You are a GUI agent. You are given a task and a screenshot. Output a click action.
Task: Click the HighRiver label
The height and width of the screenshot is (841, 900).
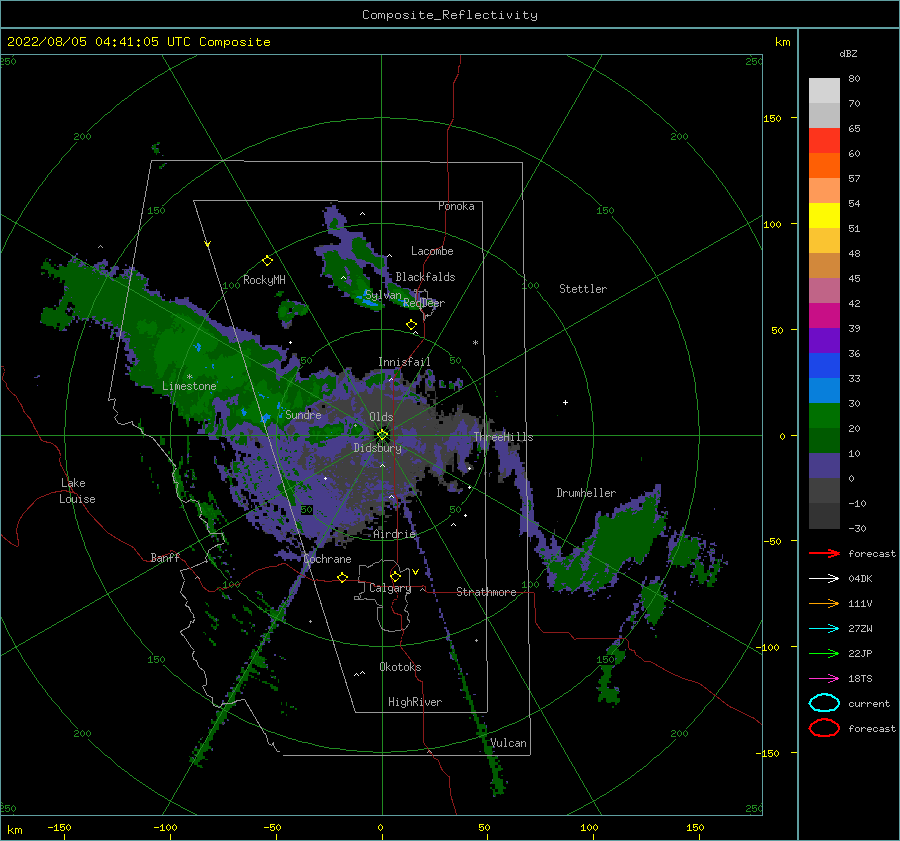coord(415,702)
